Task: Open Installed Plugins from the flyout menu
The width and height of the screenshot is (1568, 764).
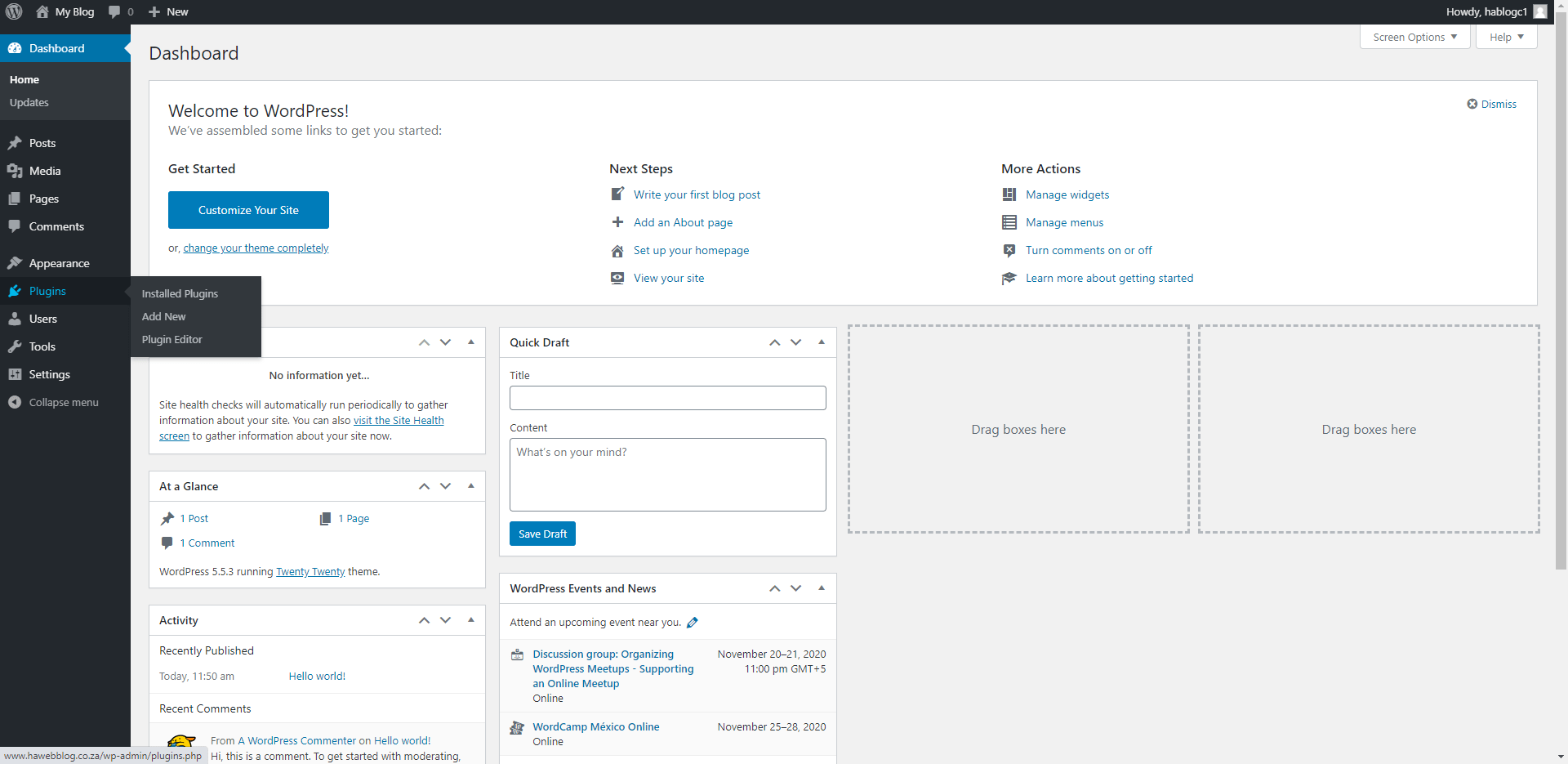Action: coord(180,293)
